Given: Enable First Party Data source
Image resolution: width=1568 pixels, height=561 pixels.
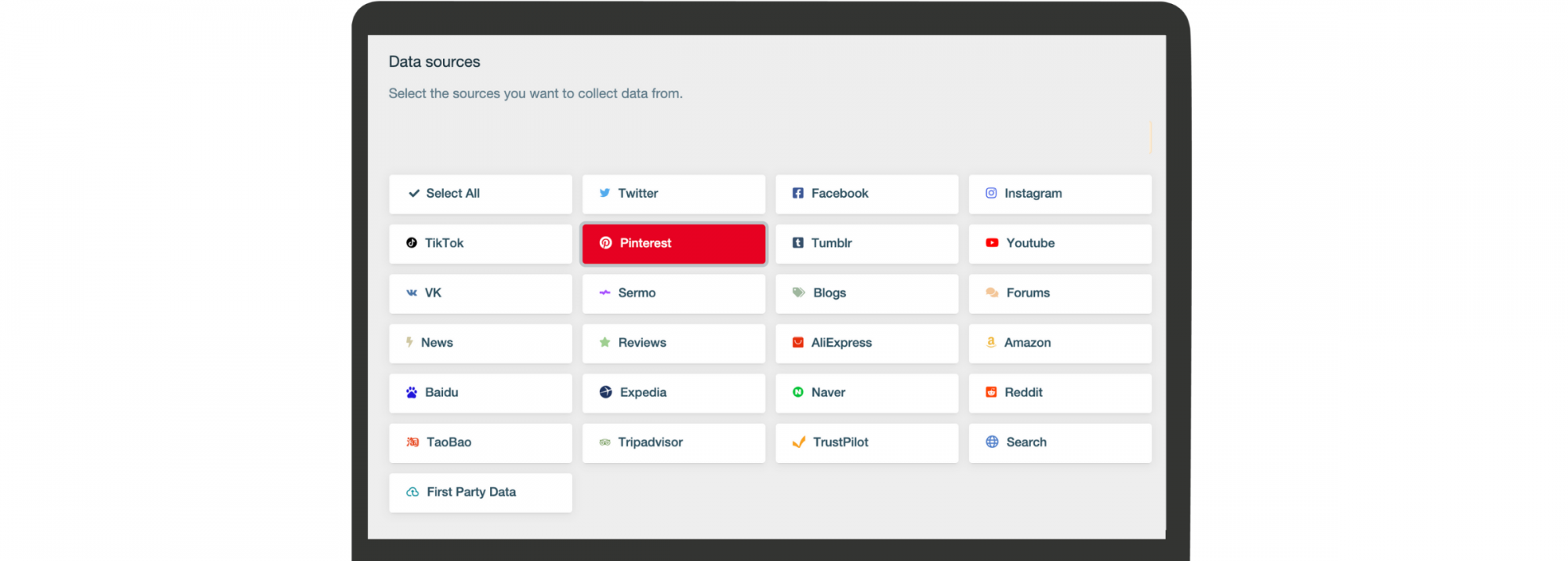Looking at the screenshot, I should tap(480, 493).
